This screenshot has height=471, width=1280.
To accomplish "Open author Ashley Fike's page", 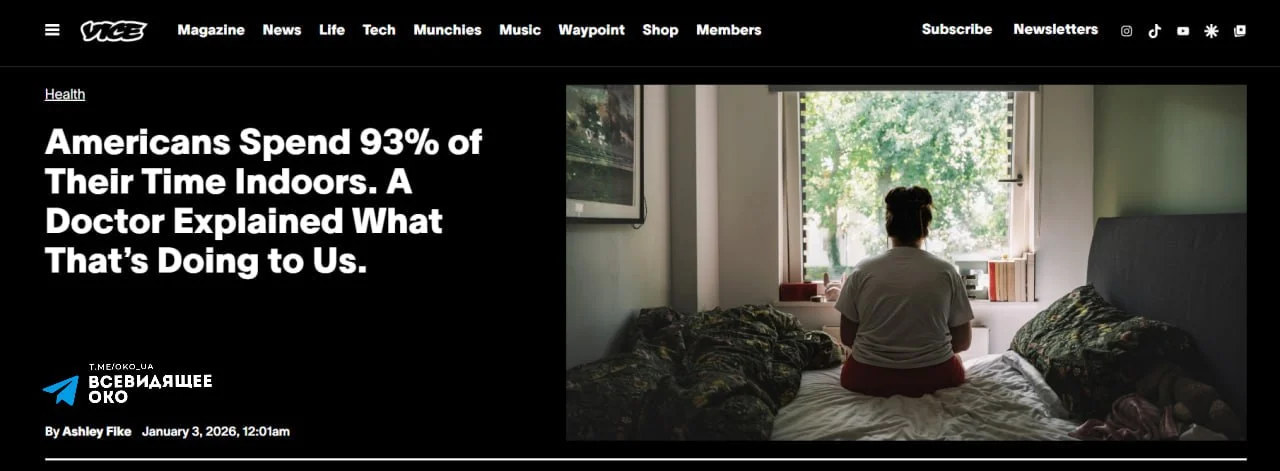I will [90, 432].
